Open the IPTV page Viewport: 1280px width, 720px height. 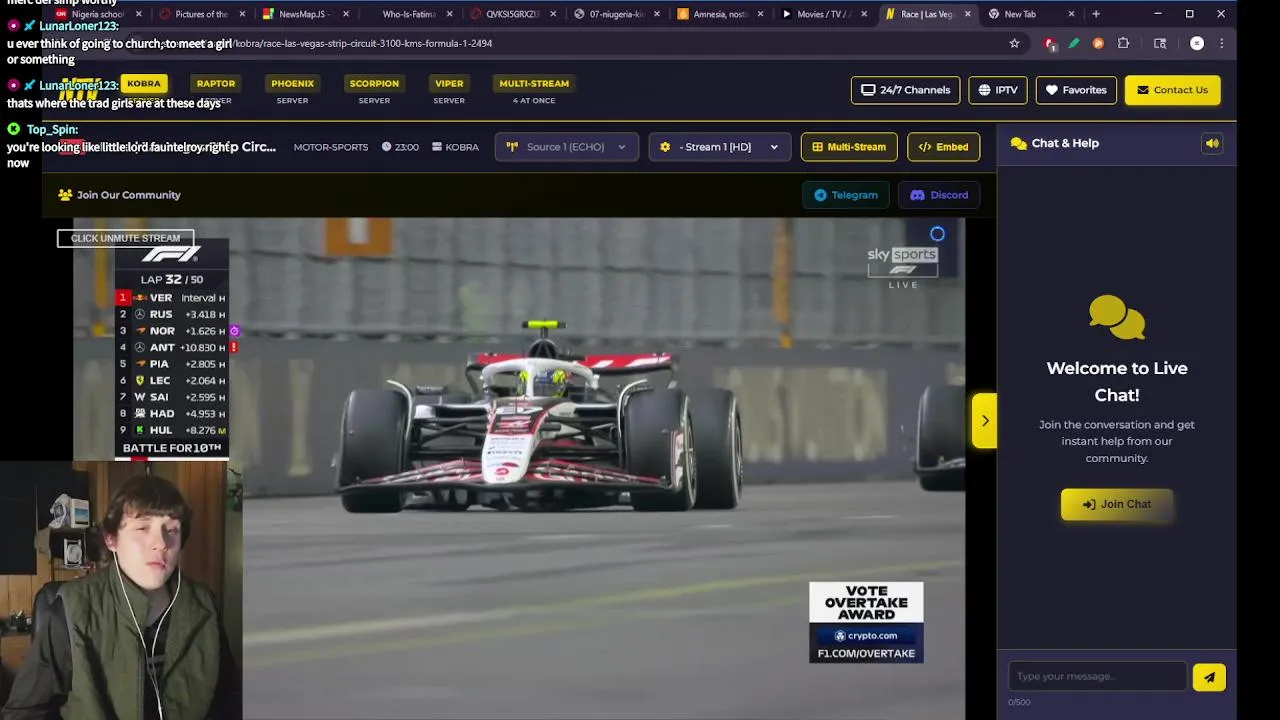pos(997,90)
